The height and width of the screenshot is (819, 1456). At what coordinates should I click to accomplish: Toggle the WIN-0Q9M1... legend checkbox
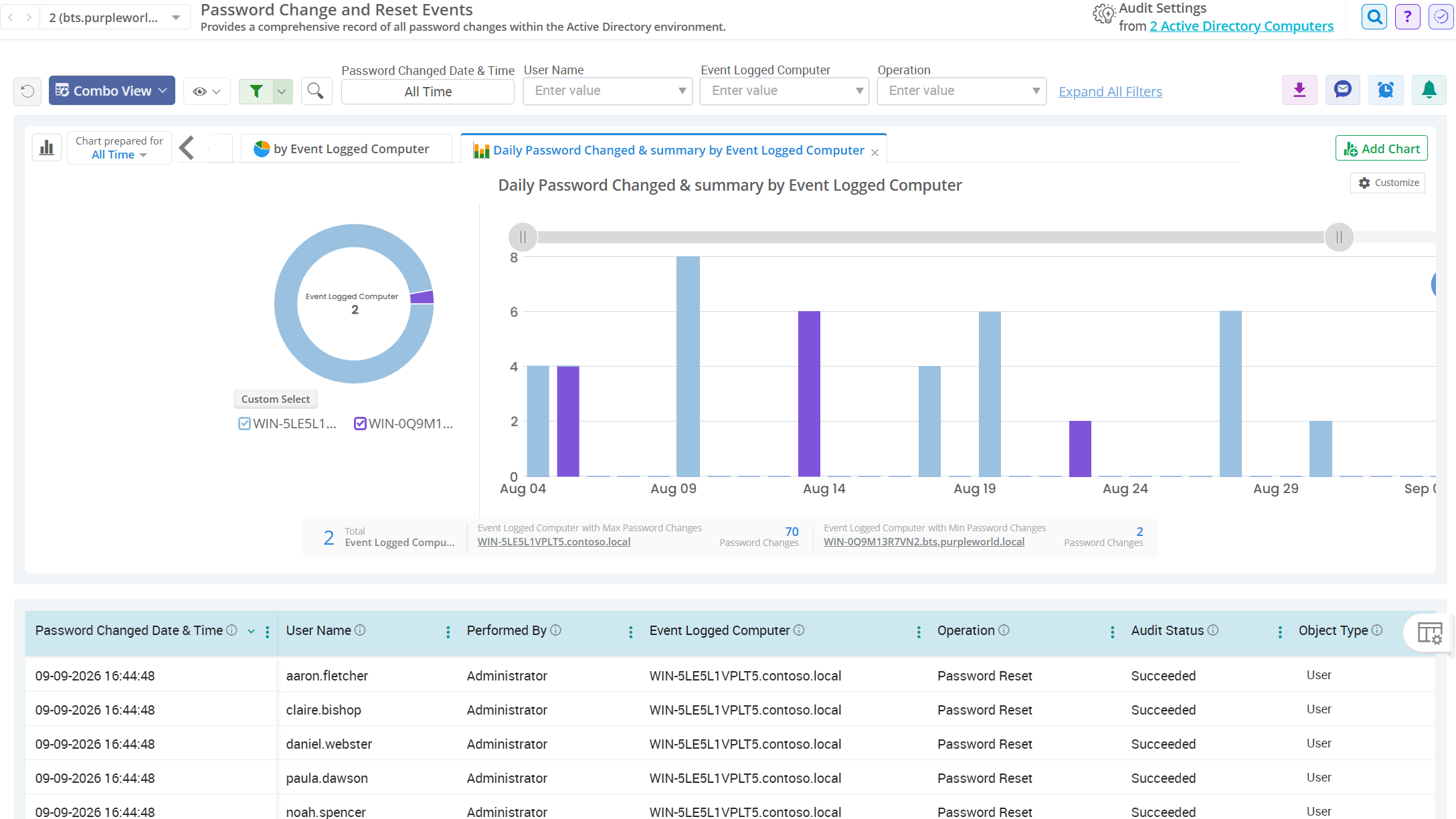pos(360,424)
